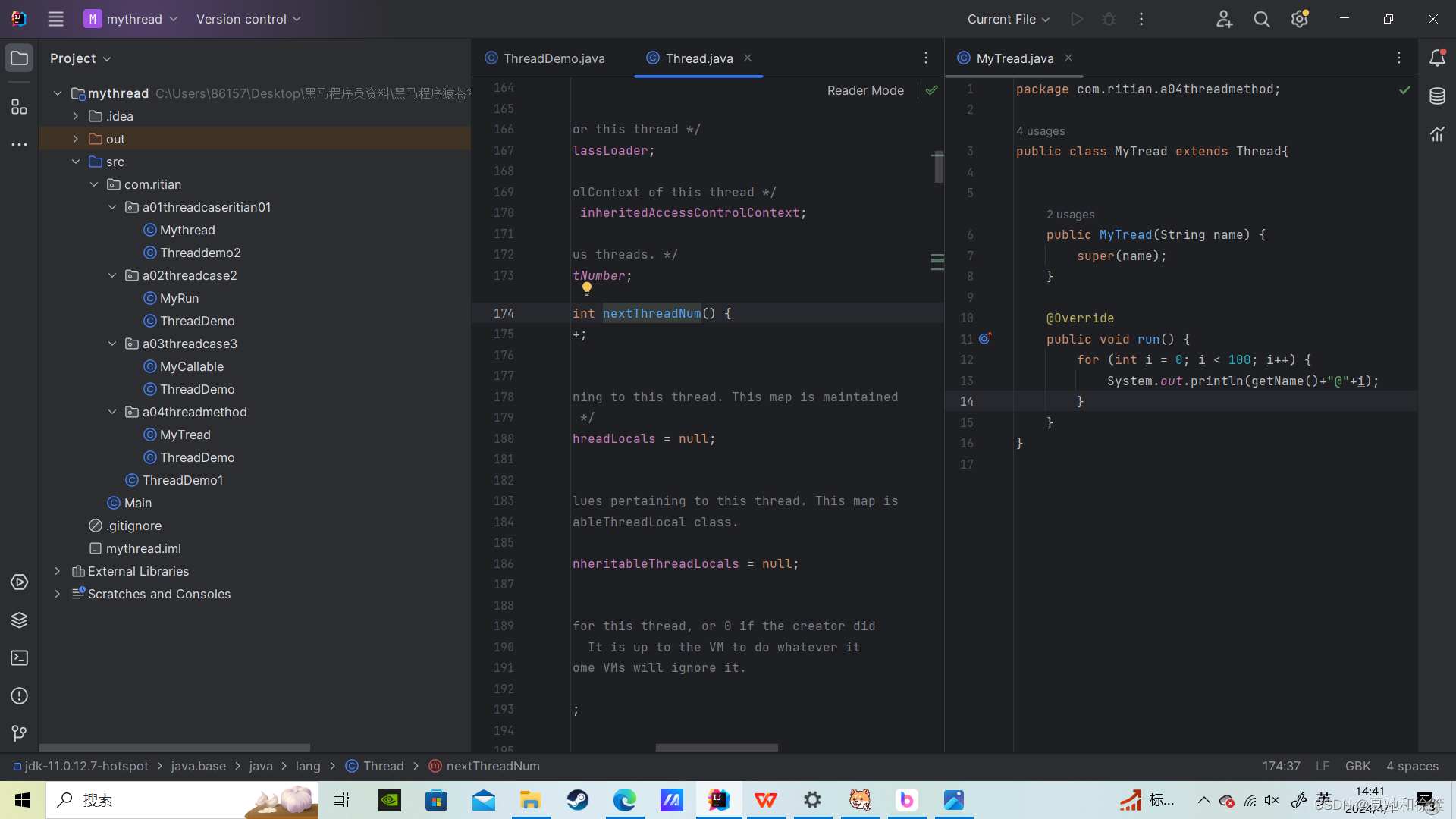Open the Git tool window icon

point(19,733)
